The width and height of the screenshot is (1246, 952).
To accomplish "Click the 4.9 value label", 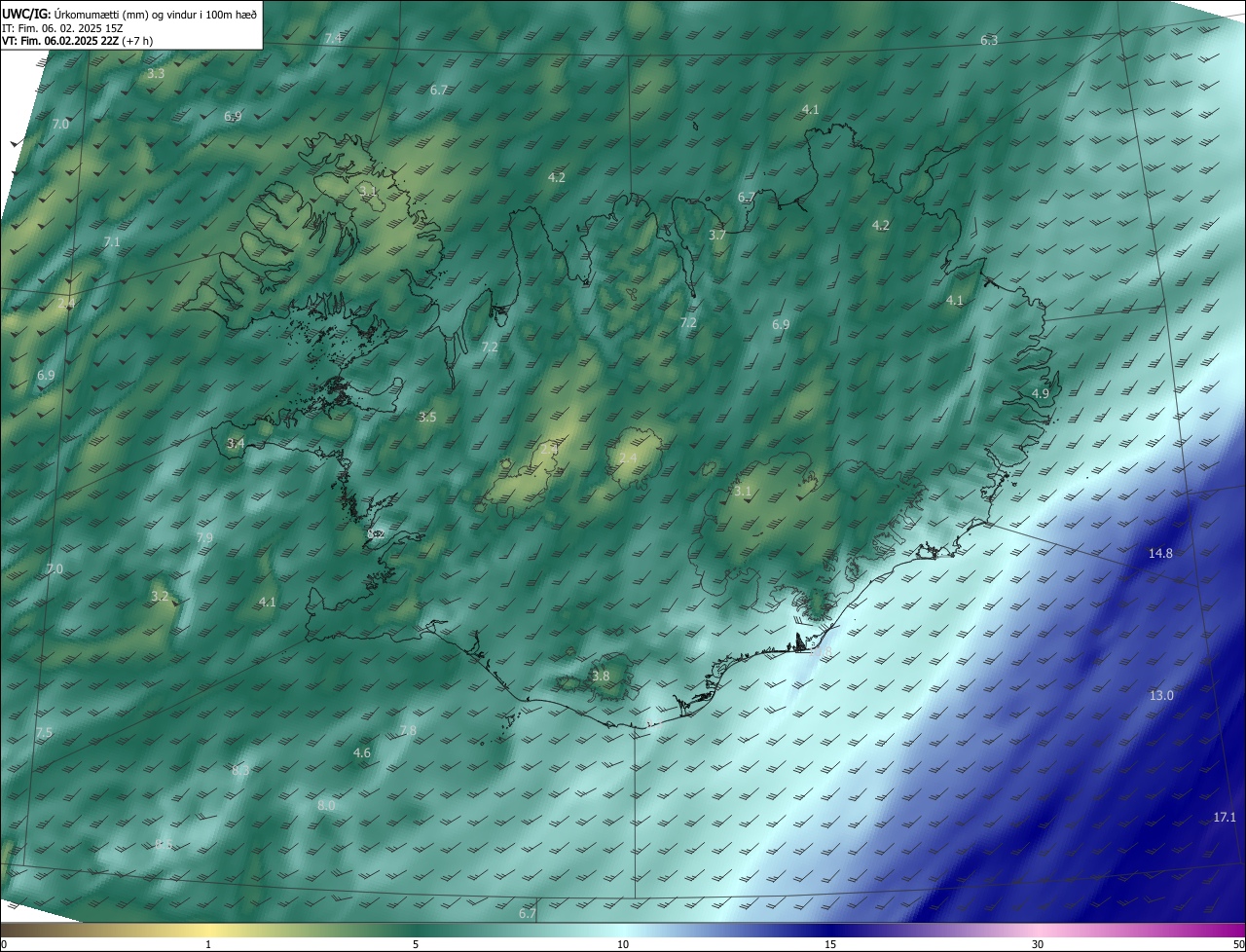I will point(1041,393).
